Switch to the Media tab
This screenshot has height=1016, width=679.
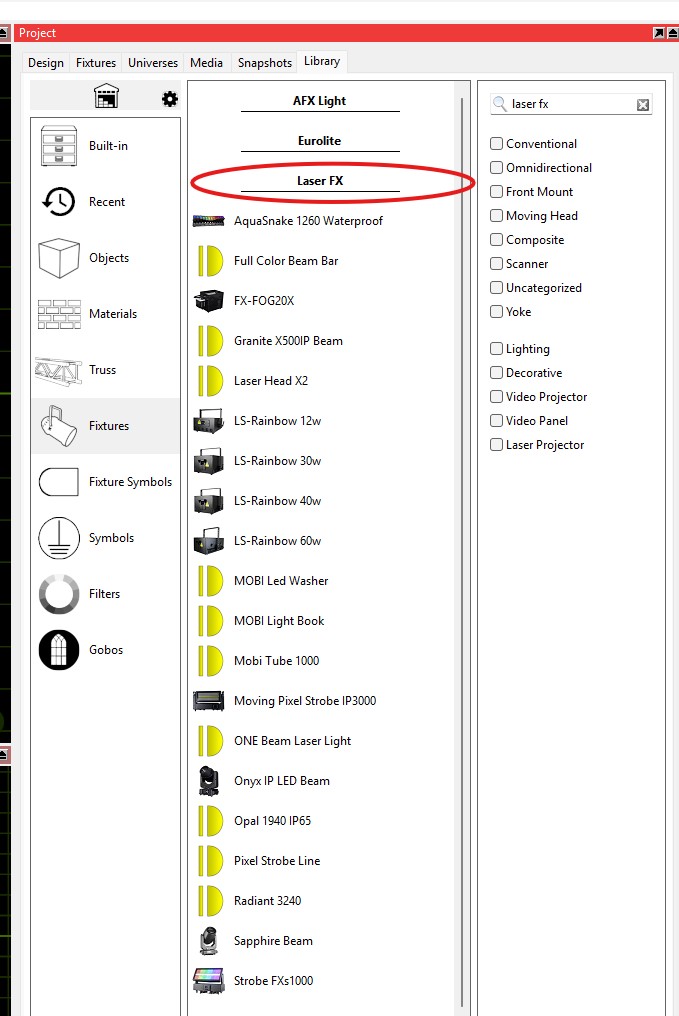coord(206,63)
